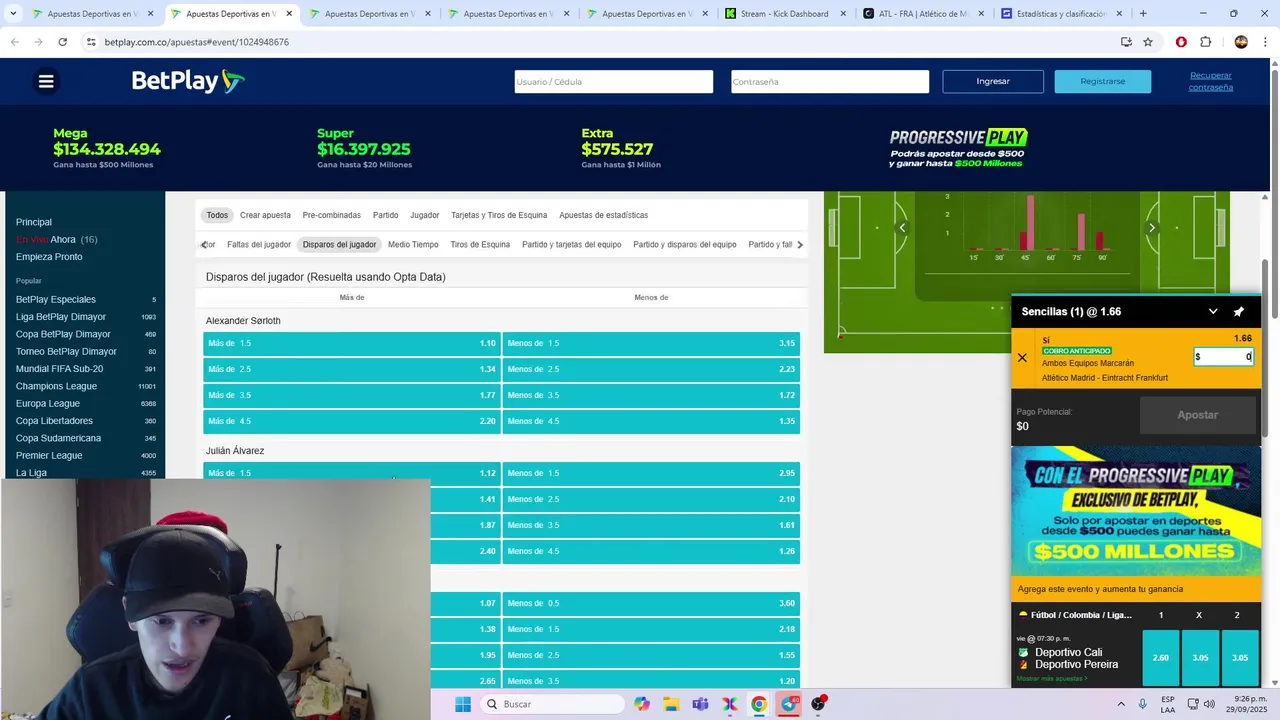
Task: Select the Todos market tab
Action: pyautogui.click(x=217, y=215)
